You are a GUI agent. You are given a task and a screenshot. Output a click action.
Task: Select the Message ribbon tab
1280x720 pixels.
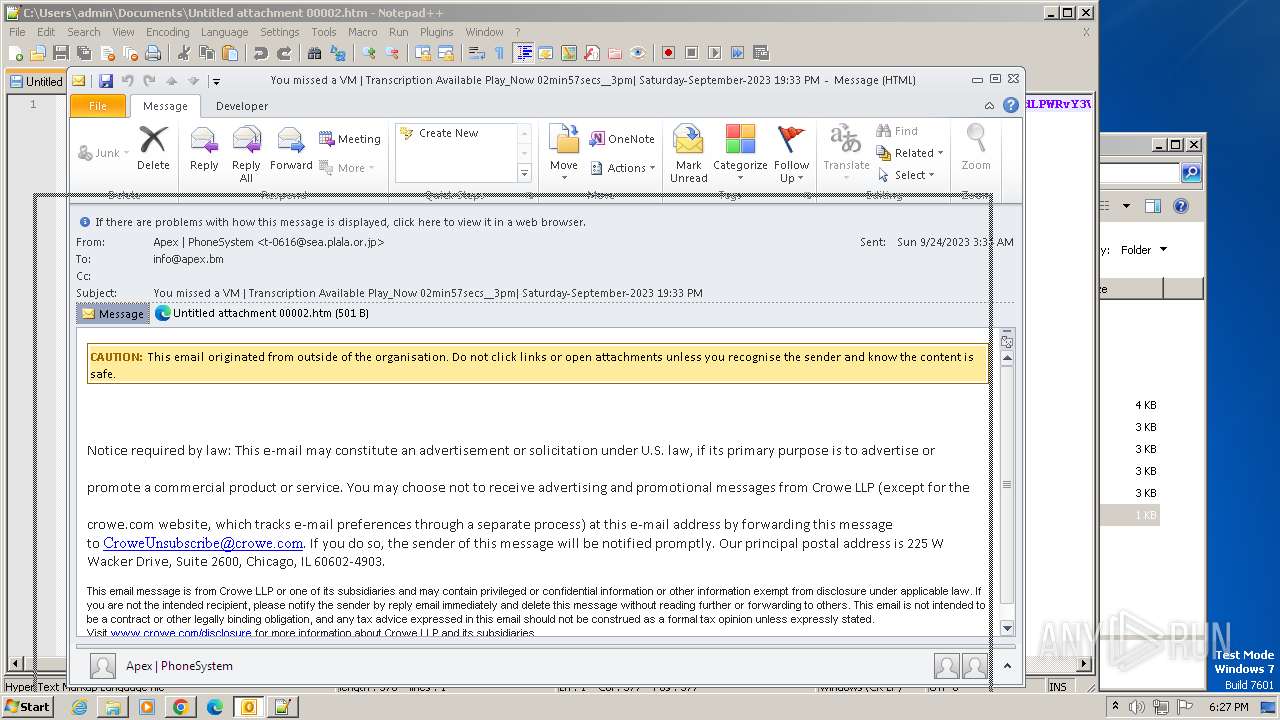165,106
